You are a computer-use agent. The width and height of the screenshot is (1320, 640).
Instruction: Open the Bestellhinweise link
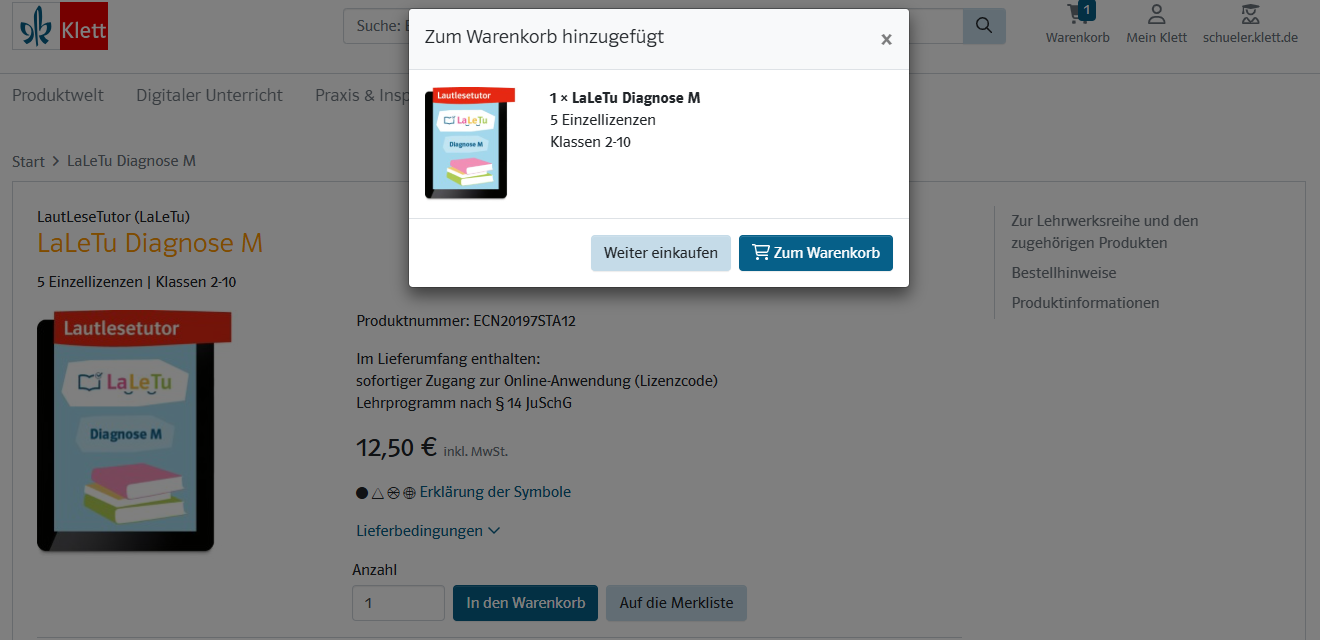pos(1064,273)
